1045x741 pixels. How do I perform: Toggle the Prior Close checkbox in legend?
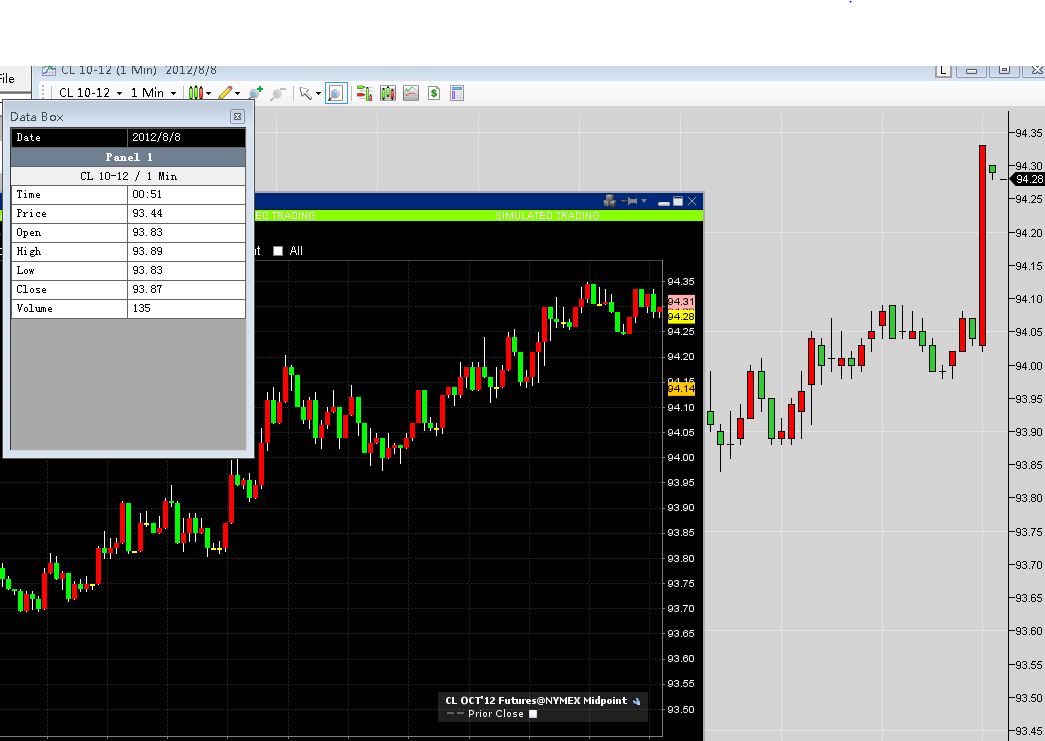pyautogui.click(x=533, y=714)
